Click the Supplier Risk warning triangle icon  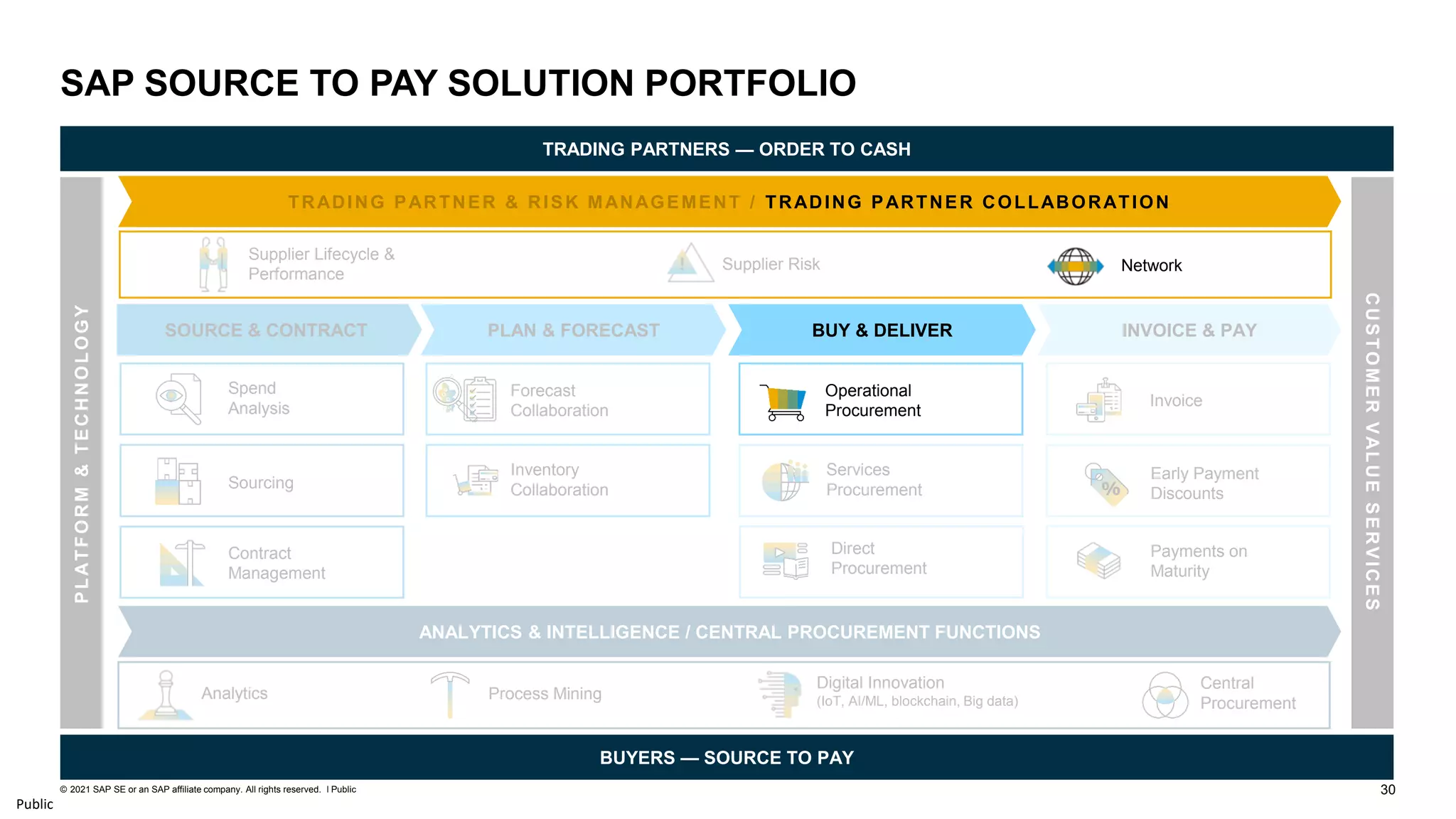click(690, 263)
